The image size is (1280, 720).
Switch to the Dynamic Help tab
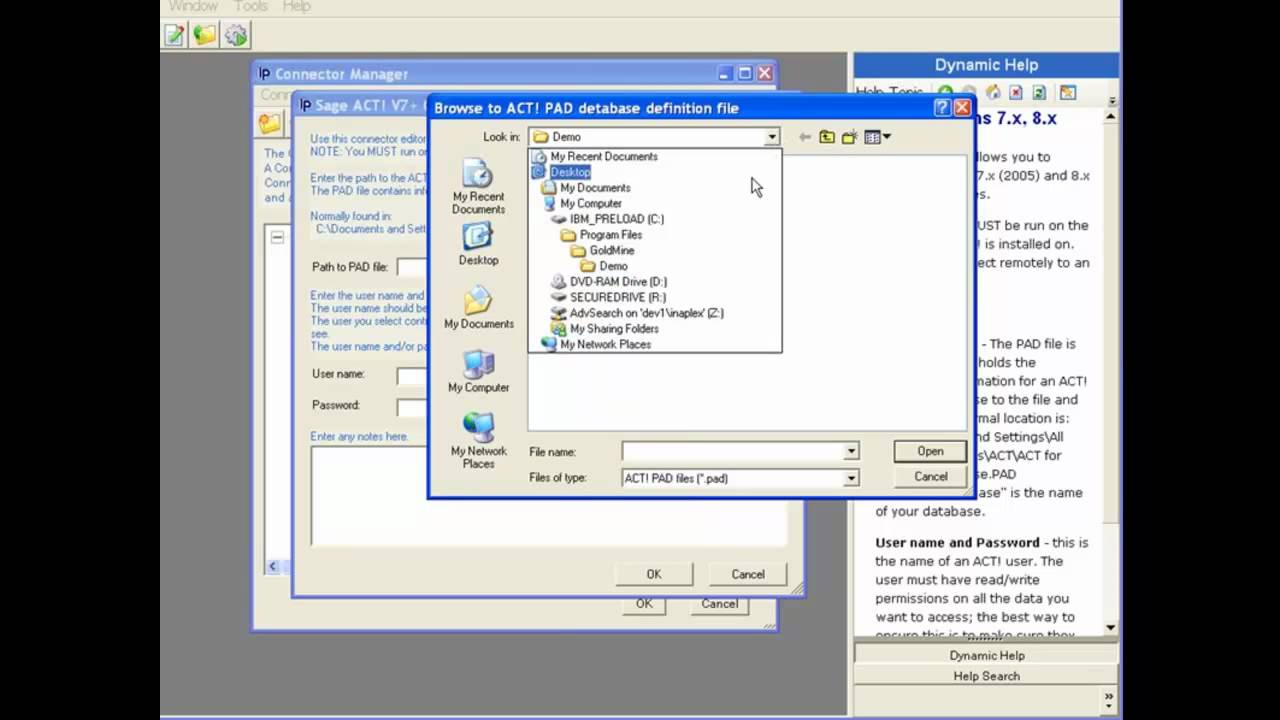pos(986,655)
